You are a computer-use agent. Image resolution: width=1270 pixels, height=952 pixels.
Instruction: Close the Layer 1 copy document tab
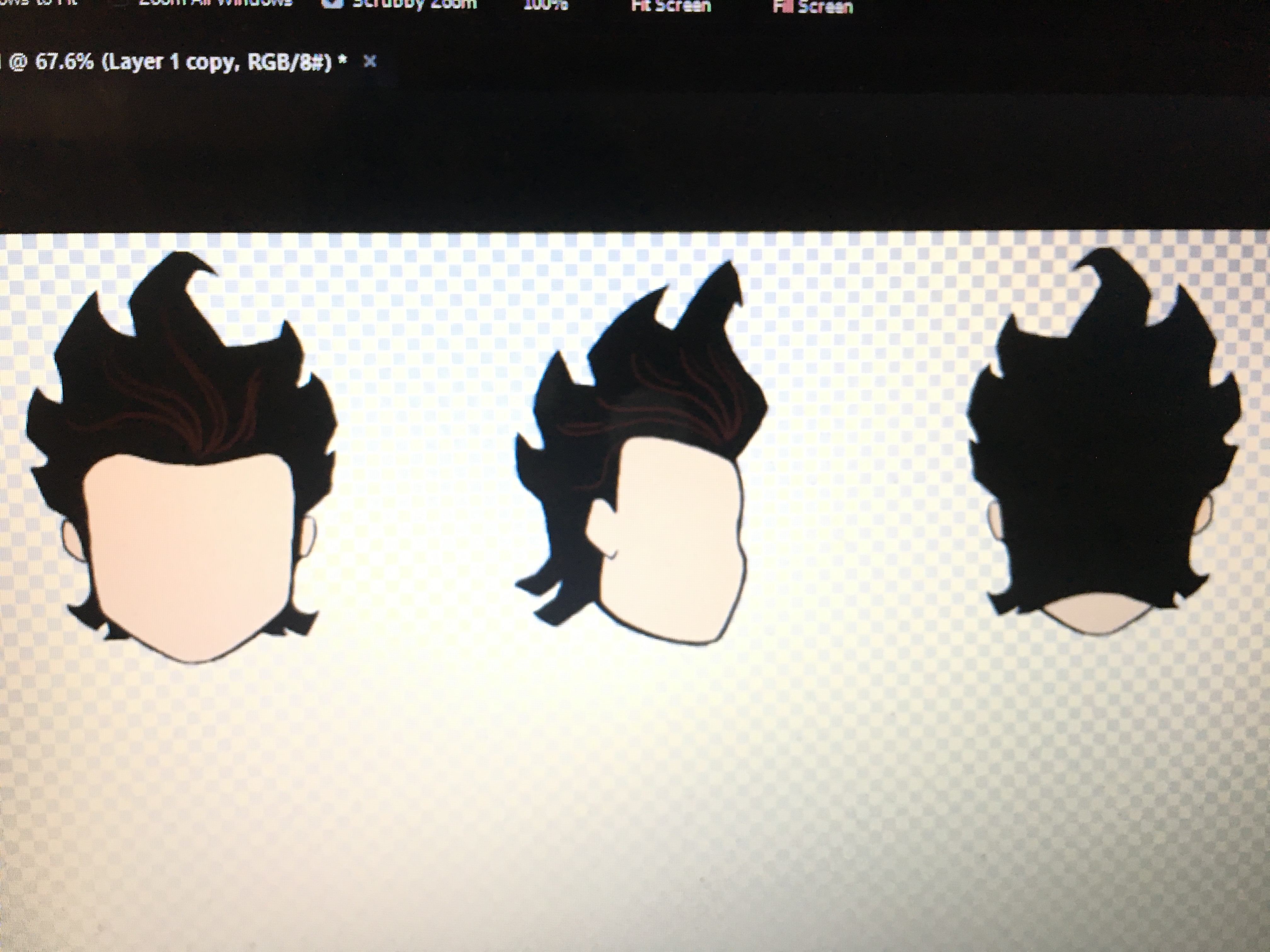point(370,61)
